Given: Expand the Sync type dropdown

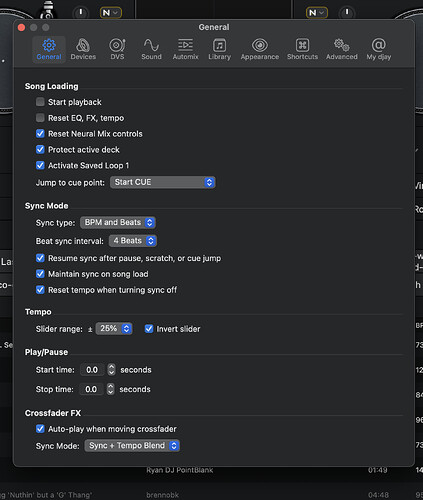Looking at the screenshot, I should (118, 222).
